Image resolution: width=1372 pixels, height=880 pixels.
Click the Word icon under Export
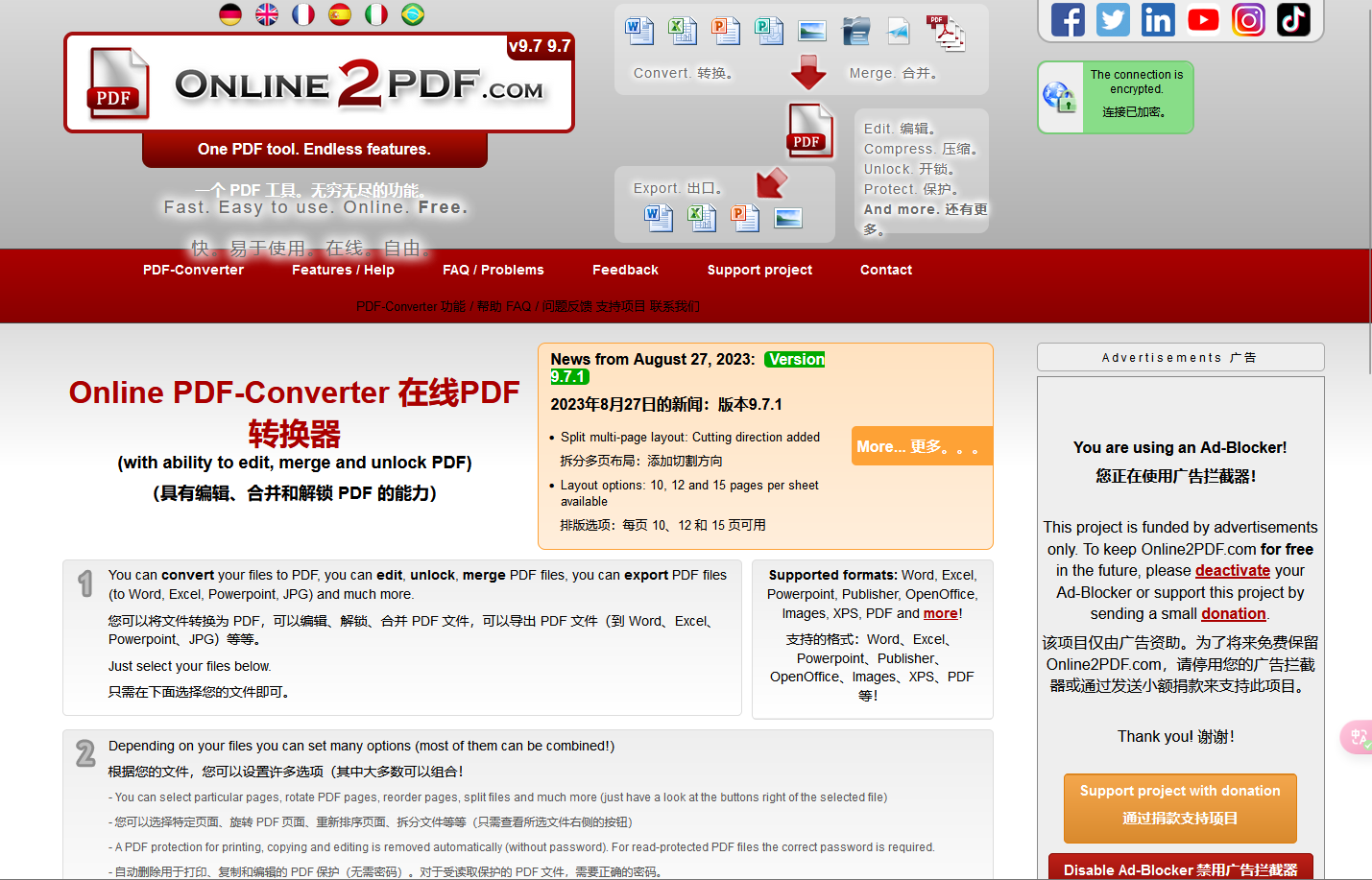[x=659, y=218]
